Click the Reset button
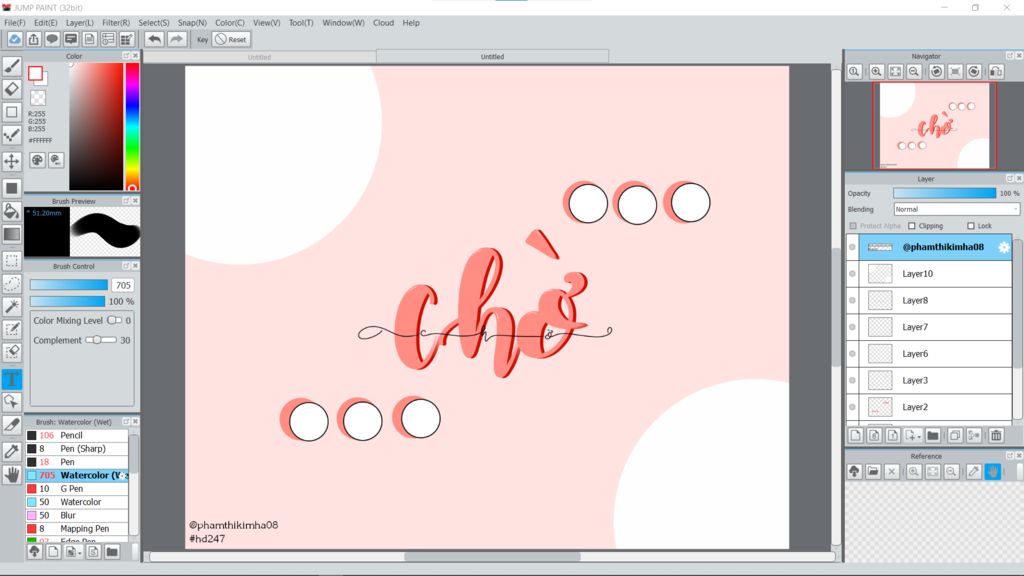This screenshot has height=576, width=1024. tap(231, 39)
